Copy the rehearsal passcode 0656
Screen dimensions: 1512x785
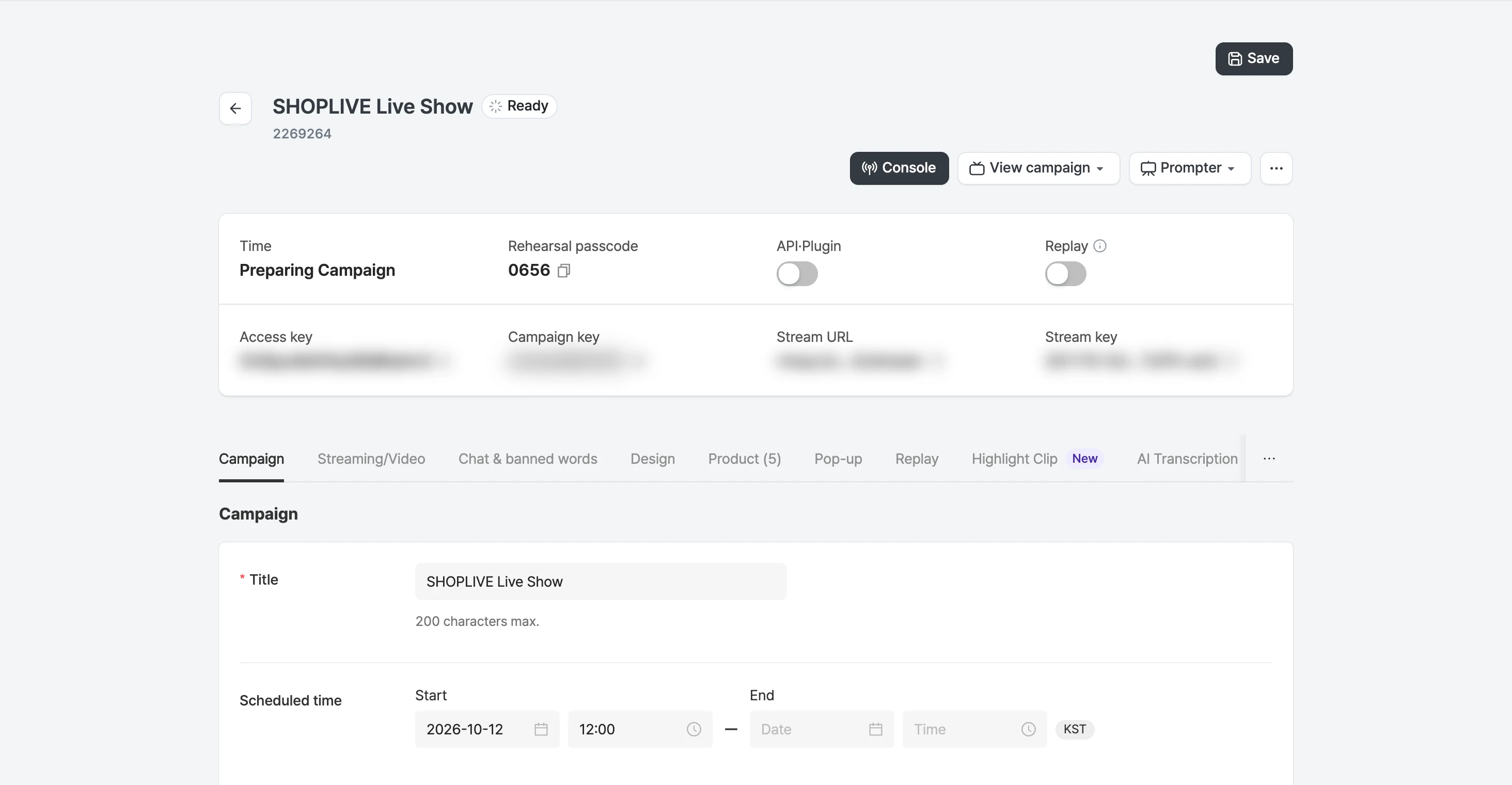pos(563,271)
